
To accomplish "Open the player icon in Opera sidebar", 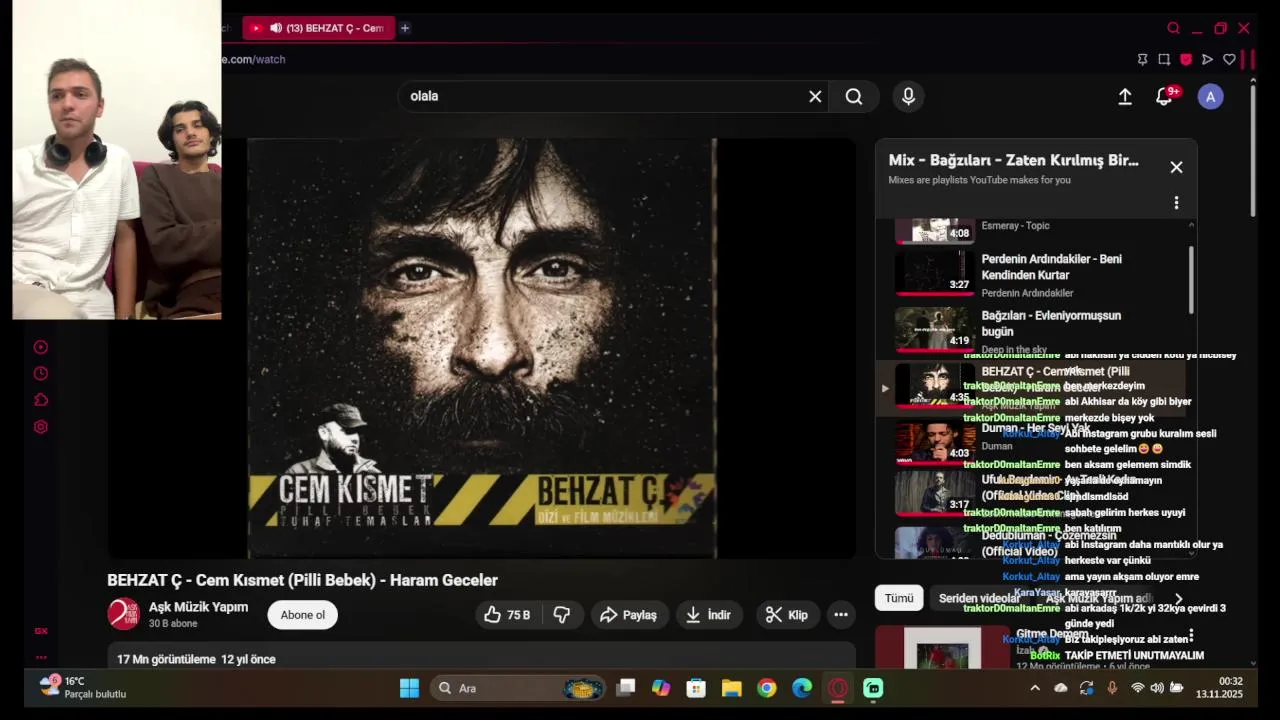I will [41, 347].
